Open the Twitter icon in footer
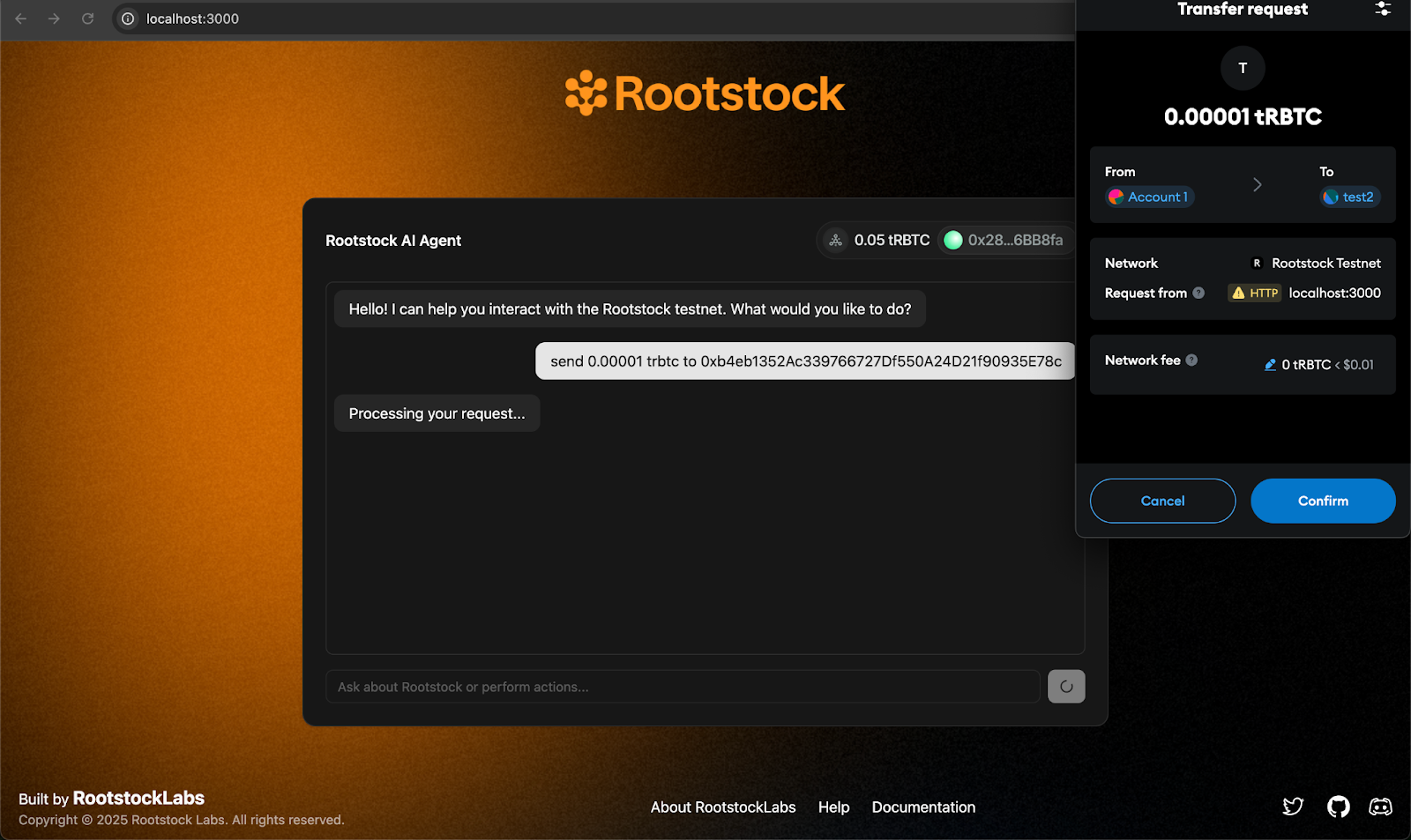 pos(1293,807)
